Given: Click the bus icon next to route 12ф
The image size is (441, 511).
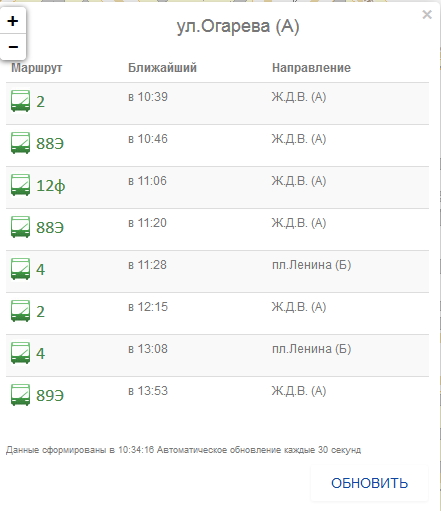Looking at the screenshot, I should coord(20,185).
